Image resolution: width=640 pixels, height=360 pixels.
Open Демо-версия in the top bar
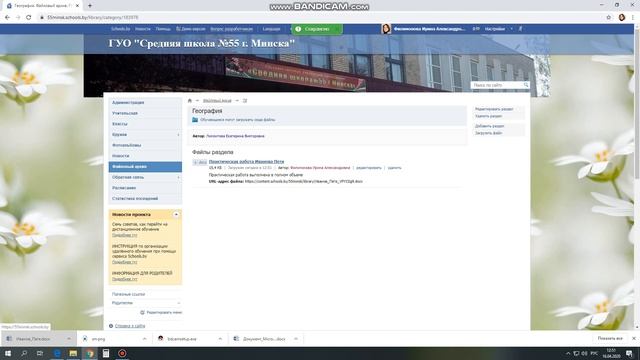(191, 29)
